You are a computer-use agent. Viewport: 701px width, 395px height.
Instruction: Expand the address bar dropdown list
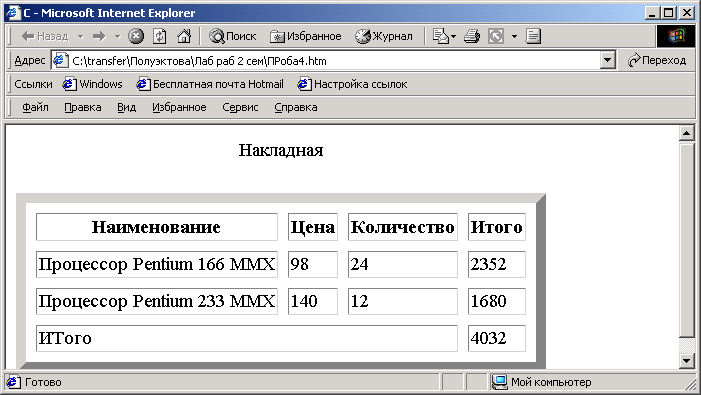click(x=608, y=60)
